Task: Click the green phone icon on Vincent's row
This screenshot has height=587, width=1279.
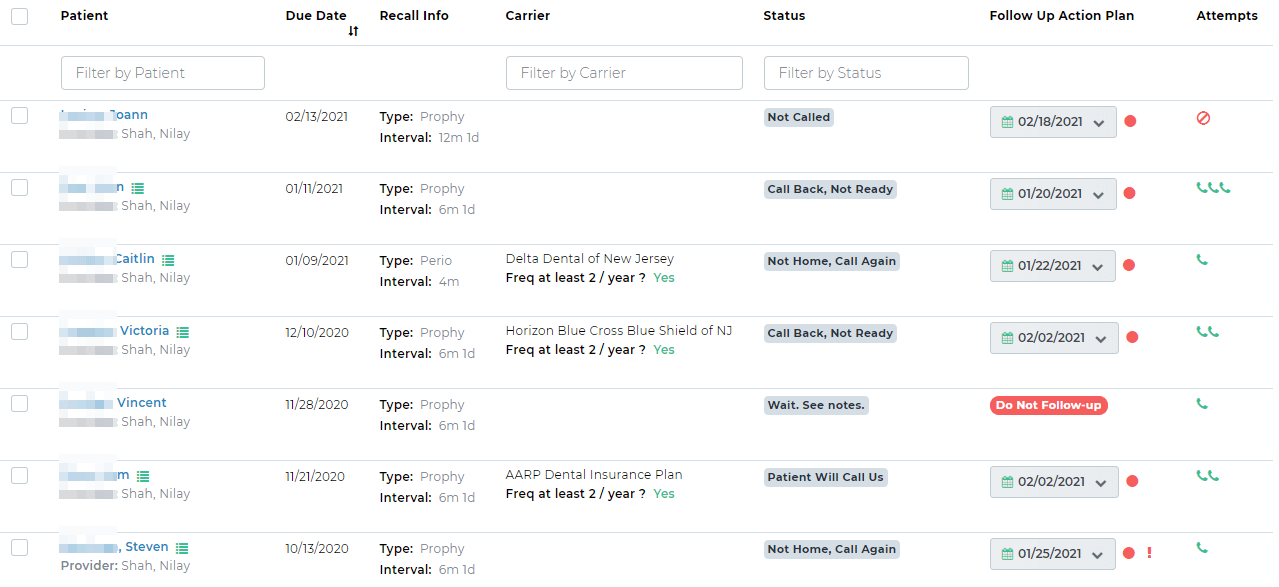Action: click(x=1202, y=404)
